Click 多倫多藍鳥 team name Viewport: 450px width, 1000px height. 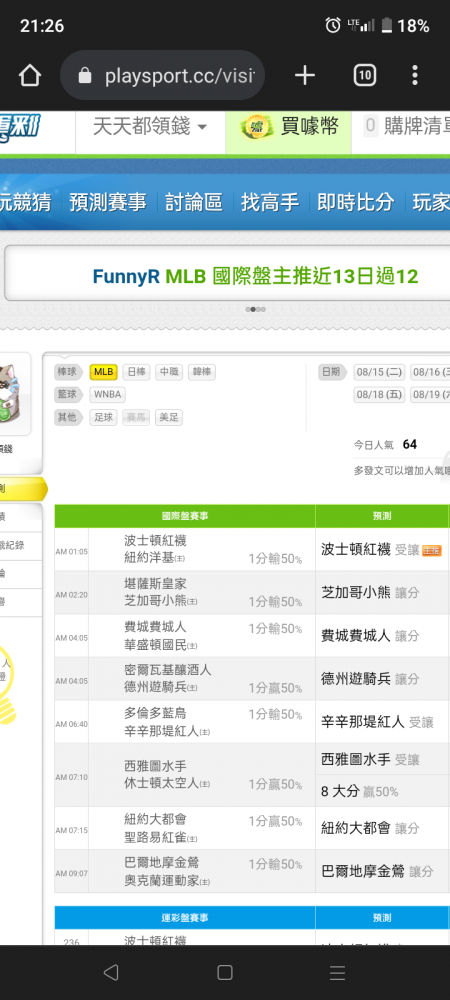[x=155, y=712]
